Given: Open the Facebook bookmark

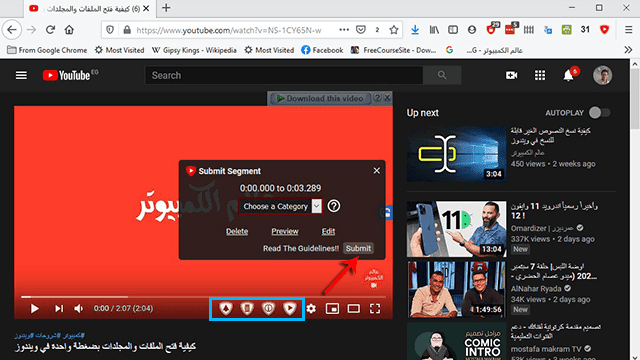Looking at the screenshot, I should click(322, 50).
